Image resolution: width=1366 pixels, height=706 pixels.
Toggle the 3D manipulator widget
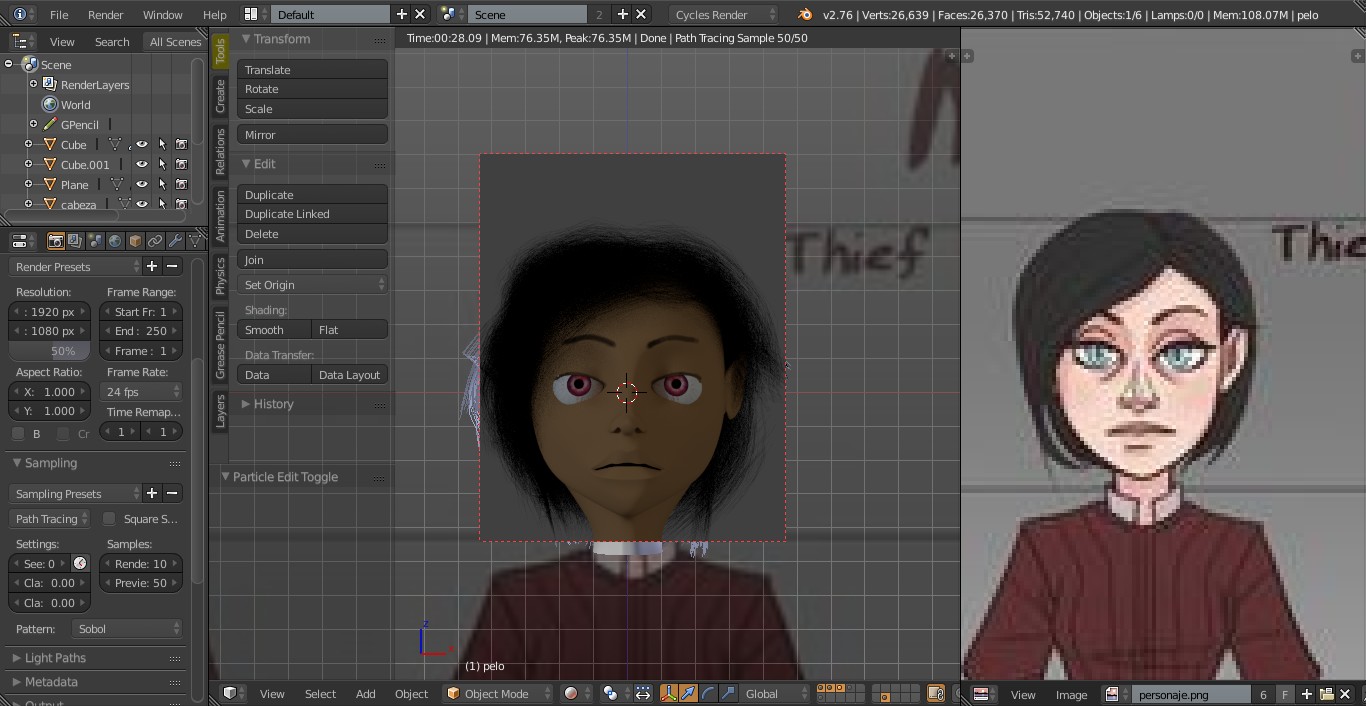[669, 693]
